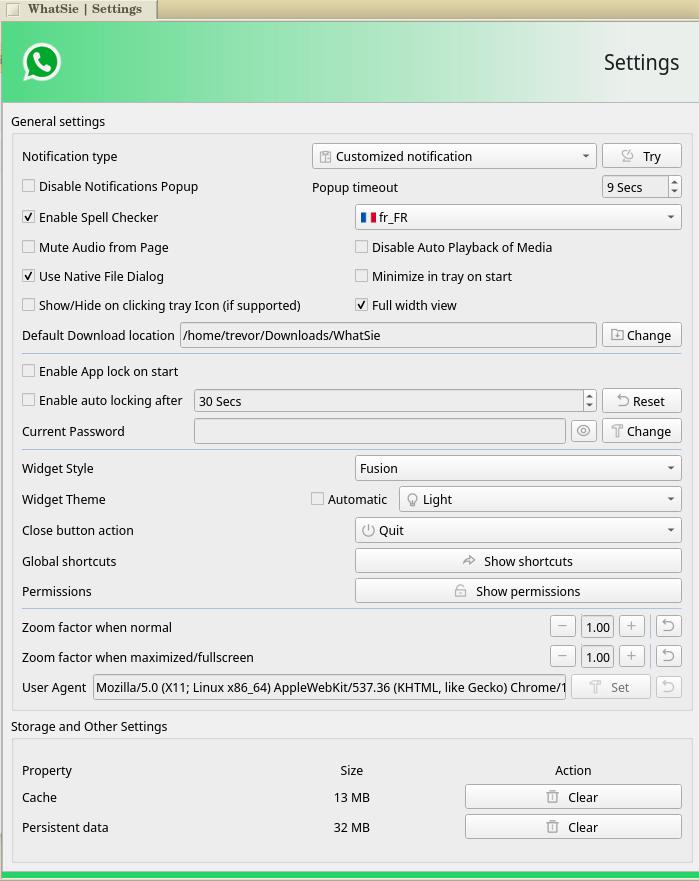Decrease zoom factor when normal
Viewport: 699px width, 881px height.
point(562,626)
